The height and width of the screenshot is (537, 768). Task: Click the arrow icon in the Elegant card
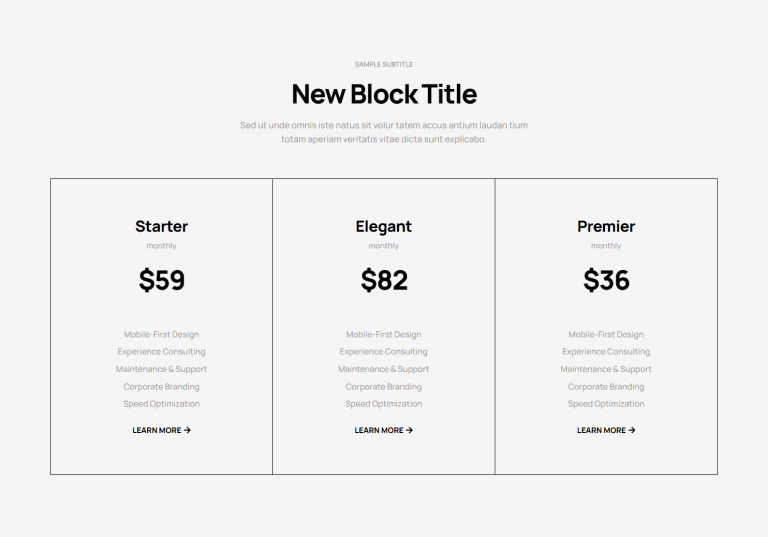coord(409,431)
